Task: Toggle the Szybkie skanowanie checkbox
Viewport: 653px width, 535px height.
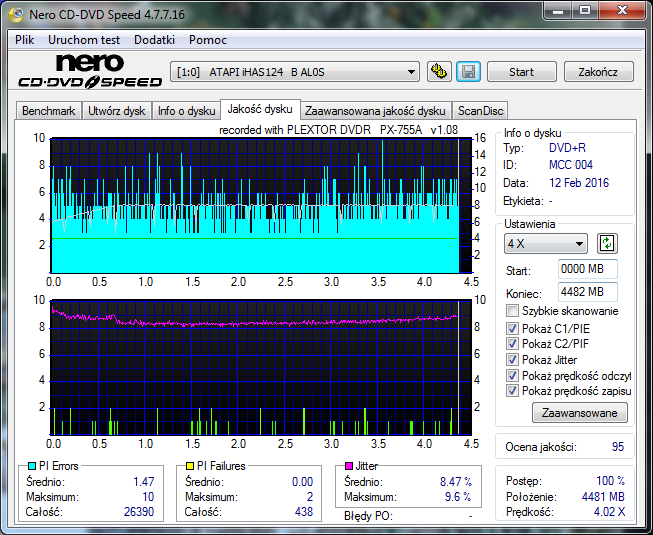Action: coord(512,311)
